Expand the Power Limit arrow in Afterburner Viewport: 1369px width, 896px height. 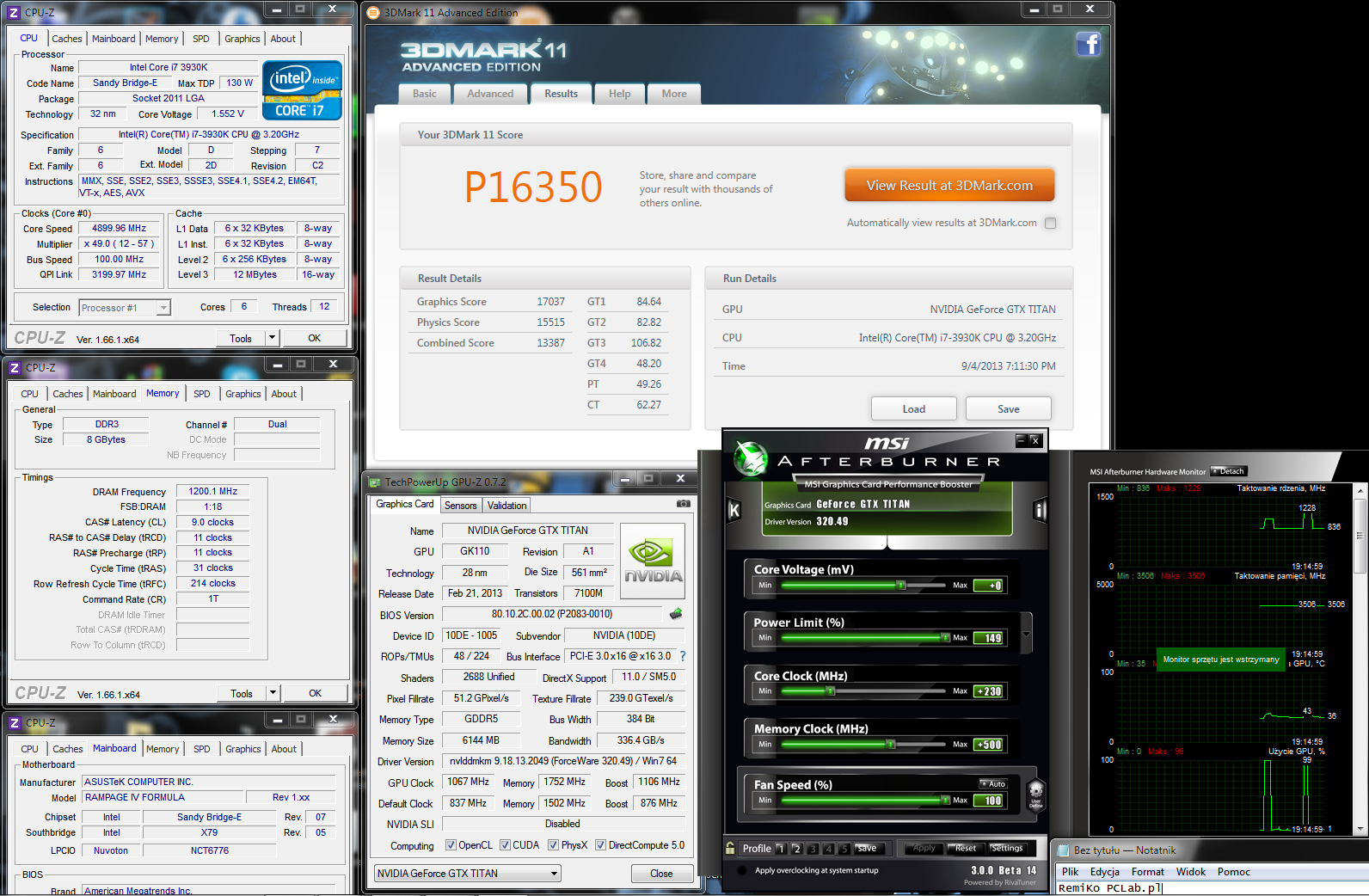point(1026,635)
